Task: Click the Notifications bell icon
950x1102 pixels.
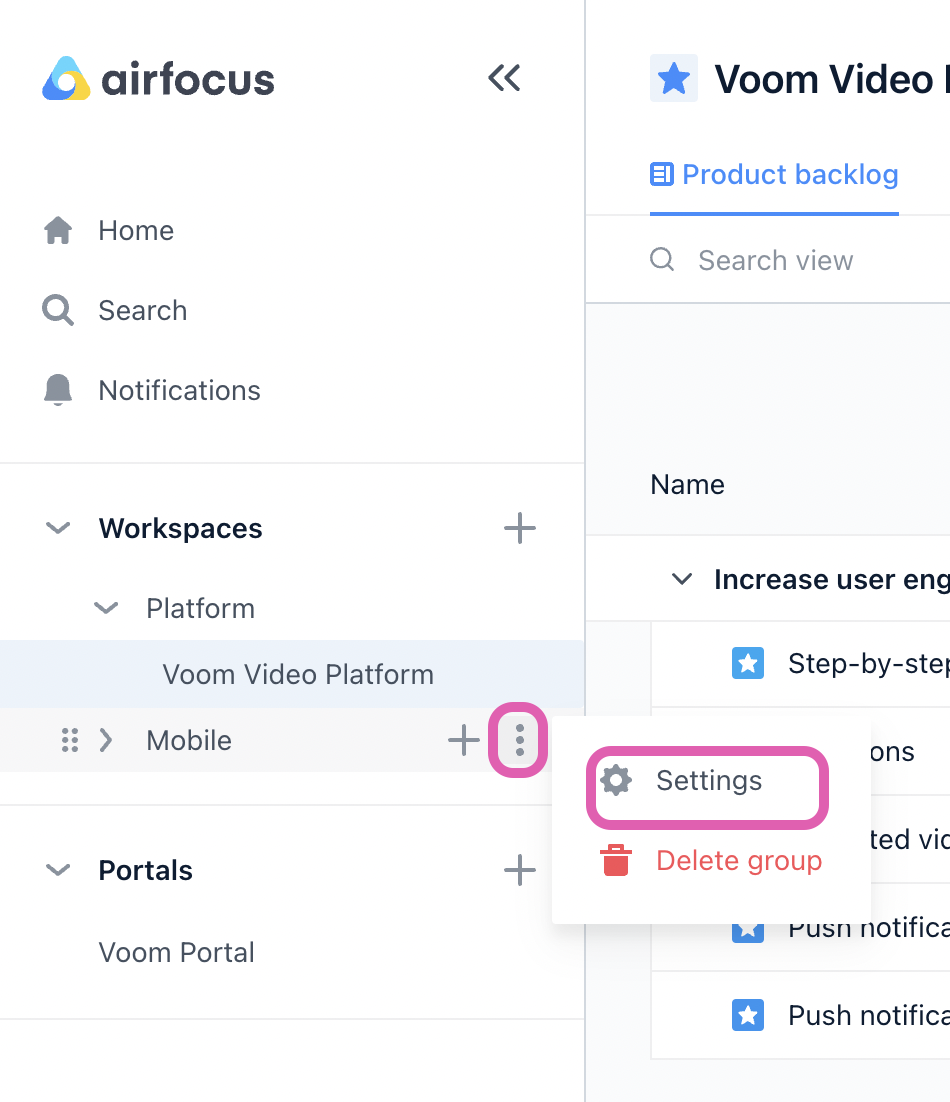Action: (58, 390)
